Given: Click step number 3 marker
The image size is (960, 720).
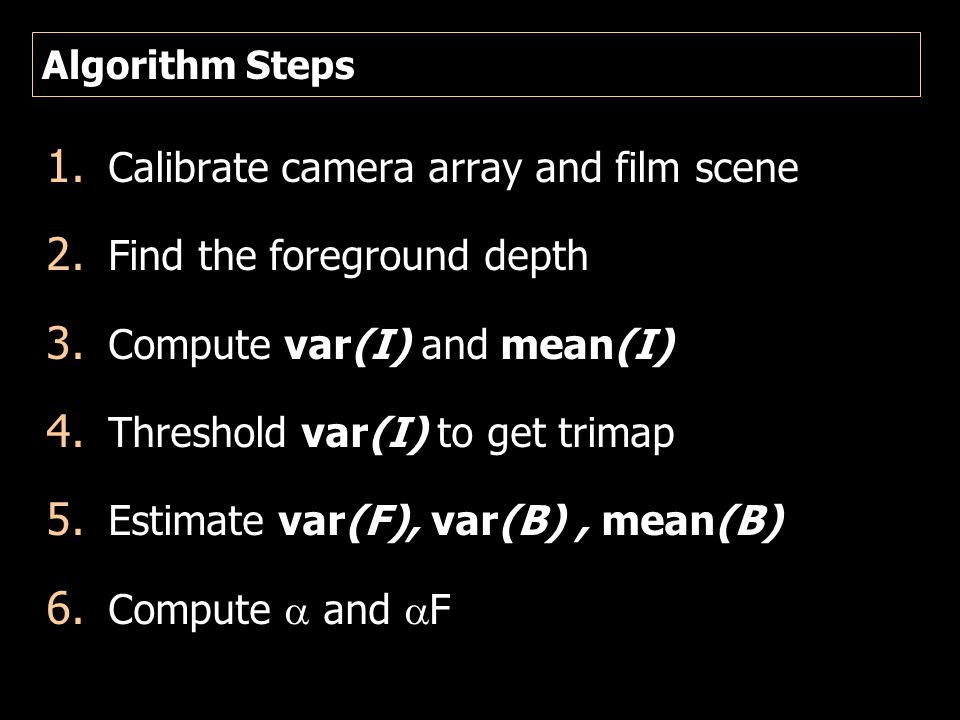Looking at the screenshot, I should (64, 344).
